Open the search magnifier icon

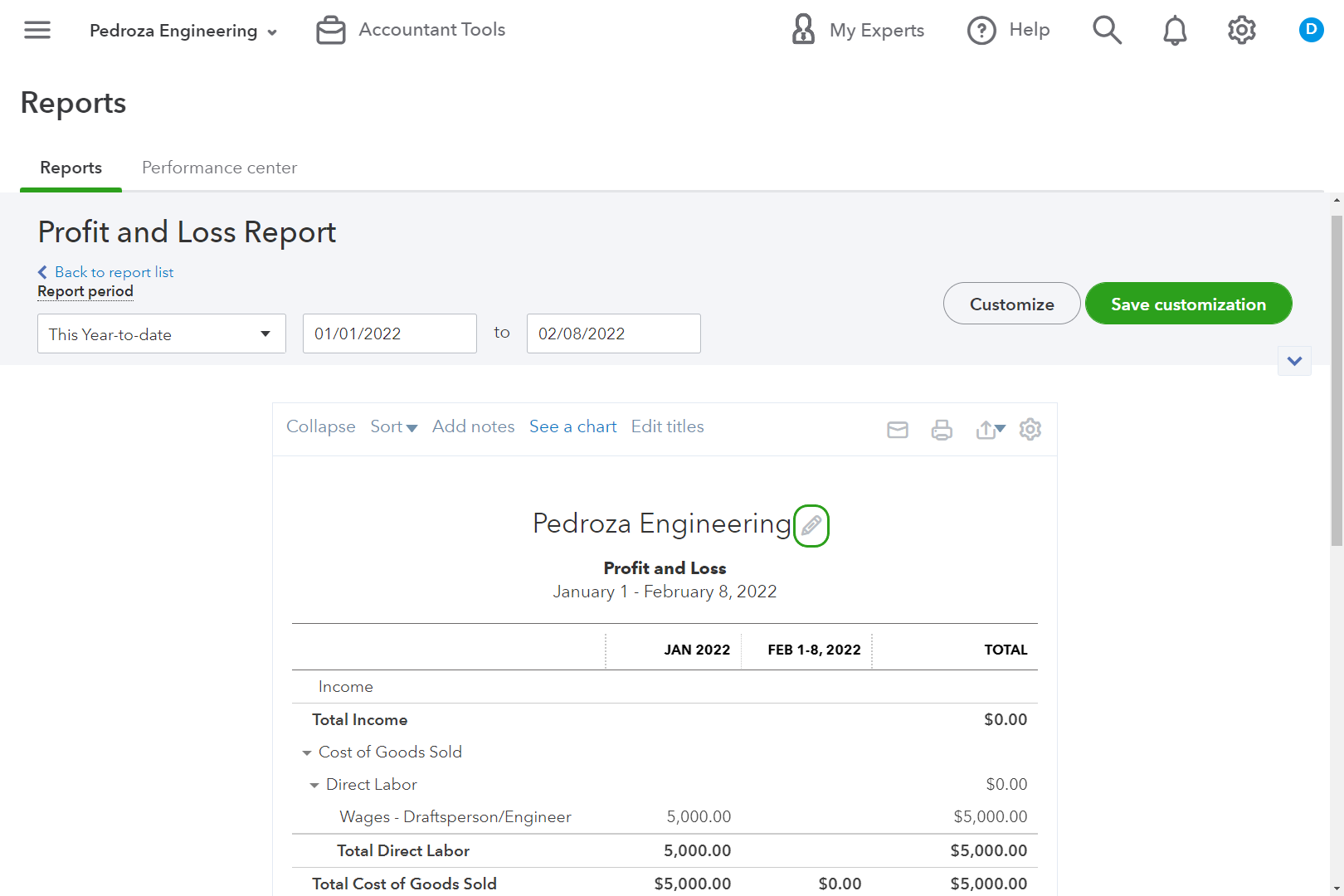tap(1107, 30)
